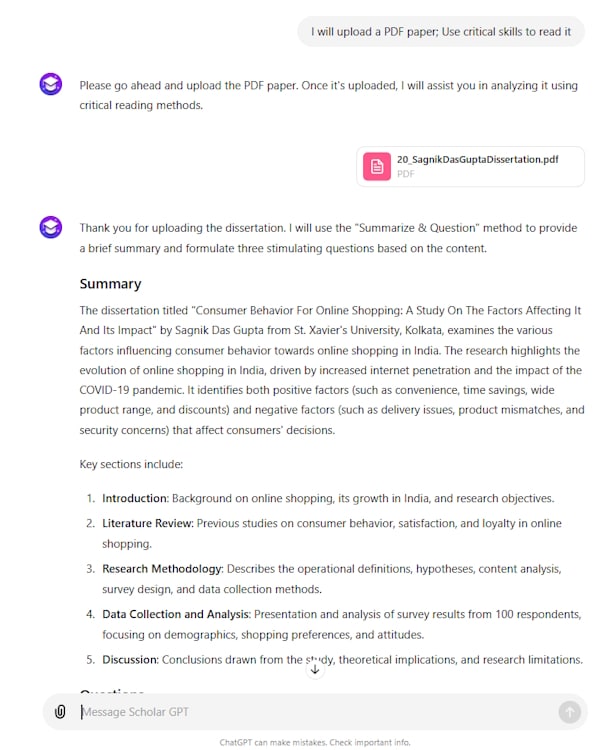604x750 pixels.
Task: Click Scholar GPT avatar beside "Thank you for uploading"
Action: (51, 227)
